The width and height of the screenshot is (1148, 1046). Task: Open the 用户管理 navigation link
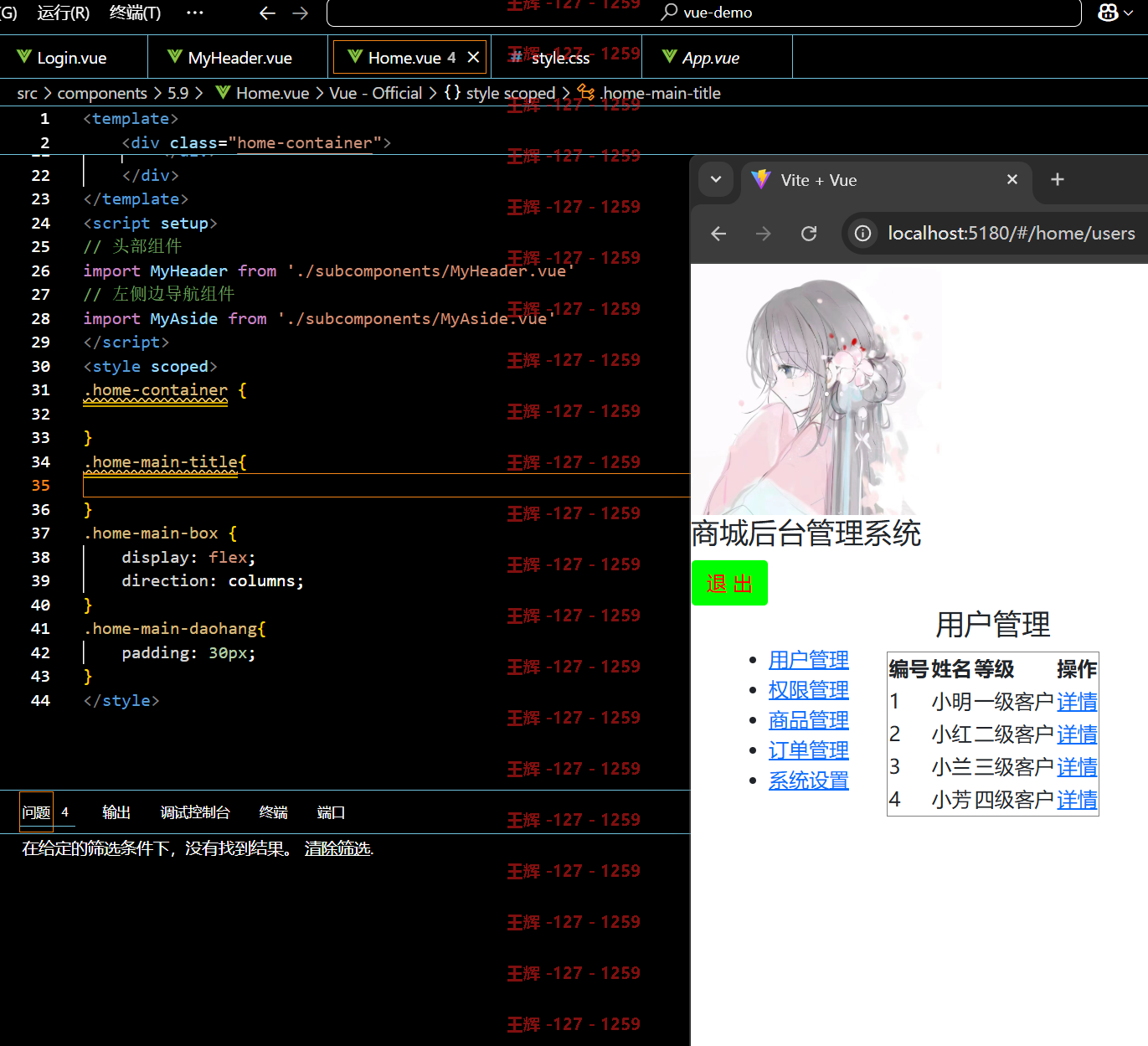pos(809,660)
